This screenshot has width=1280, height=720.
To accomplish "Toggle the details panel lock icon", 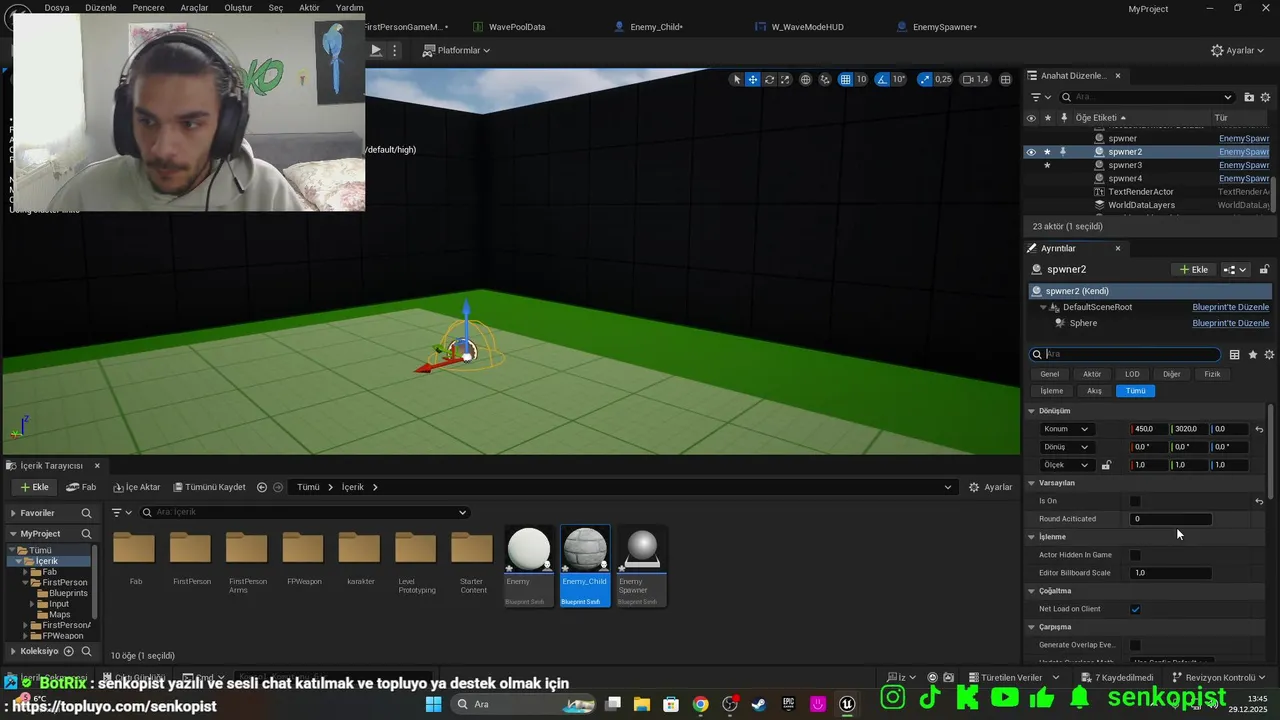I will tap(1264, 270).
